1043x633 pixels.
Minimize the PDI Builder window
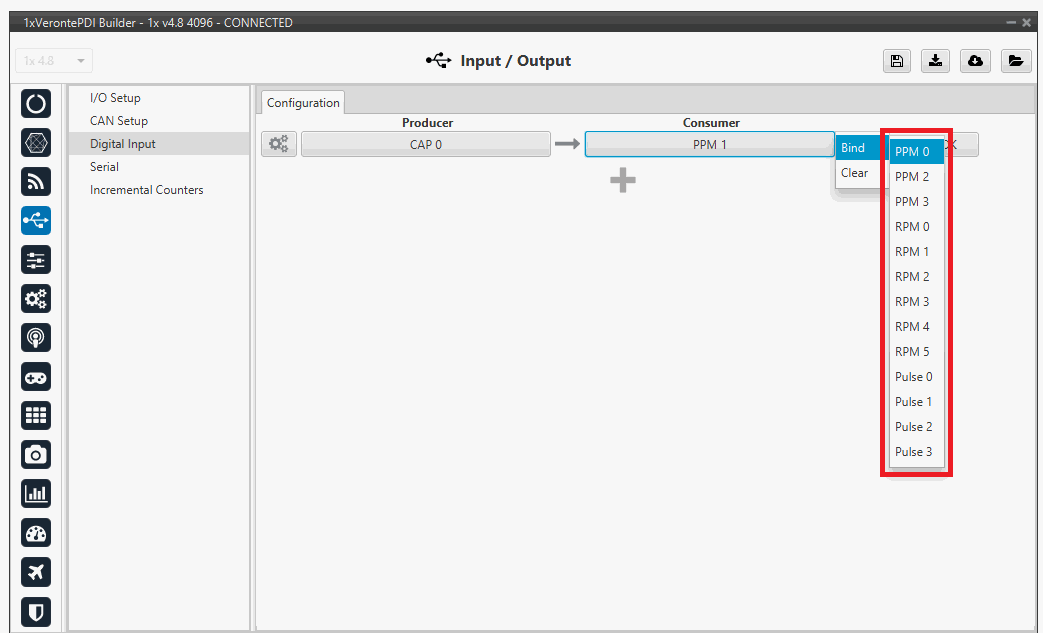click(1011, 23)
